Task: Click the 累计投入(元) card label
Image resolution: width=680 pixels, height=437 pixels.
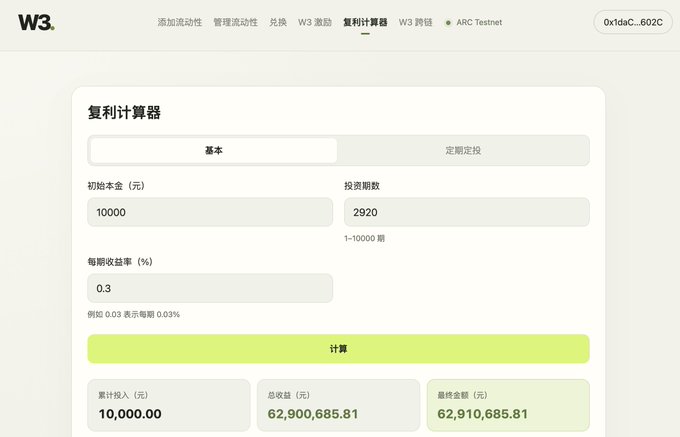Action: pos(123,395)
